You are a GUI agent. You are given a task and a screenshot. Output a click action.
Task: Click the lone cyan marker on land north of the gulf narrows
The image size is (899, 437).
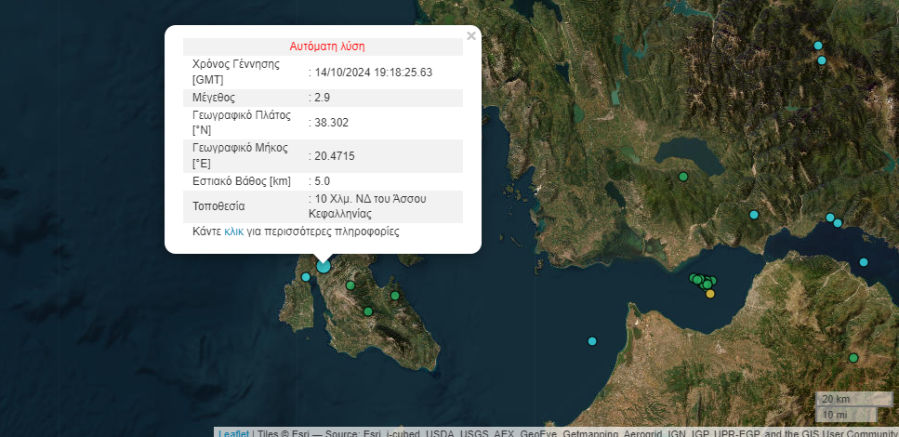pos(754,215)
